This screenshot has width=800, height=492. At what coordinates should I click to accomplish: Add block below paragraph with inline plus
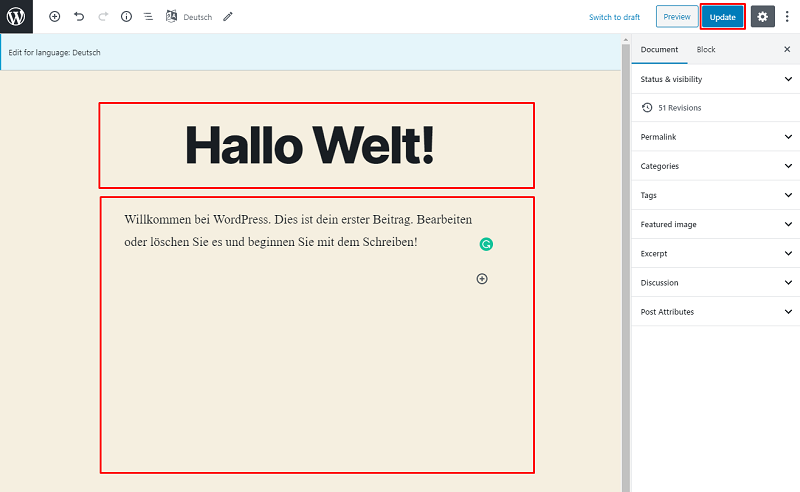[482, 279]
